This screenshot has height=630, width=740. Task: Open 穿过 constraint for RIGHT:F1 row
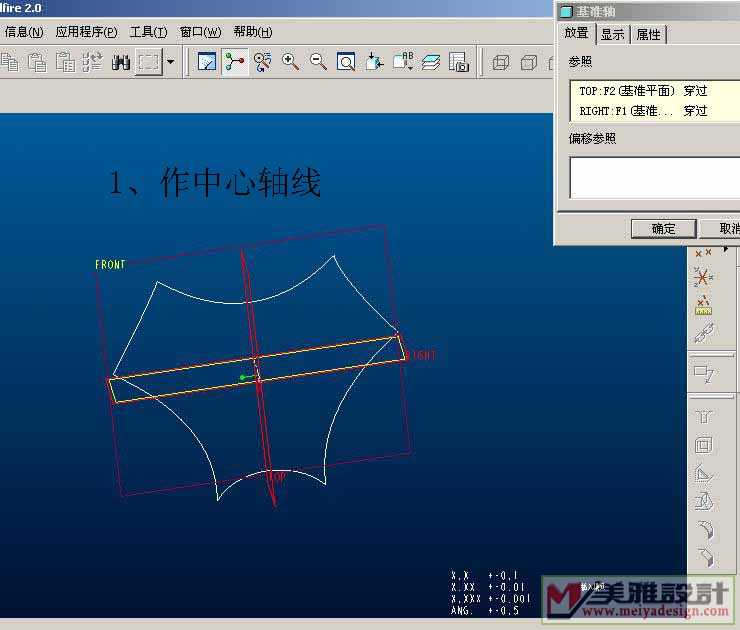click(695, 111)
